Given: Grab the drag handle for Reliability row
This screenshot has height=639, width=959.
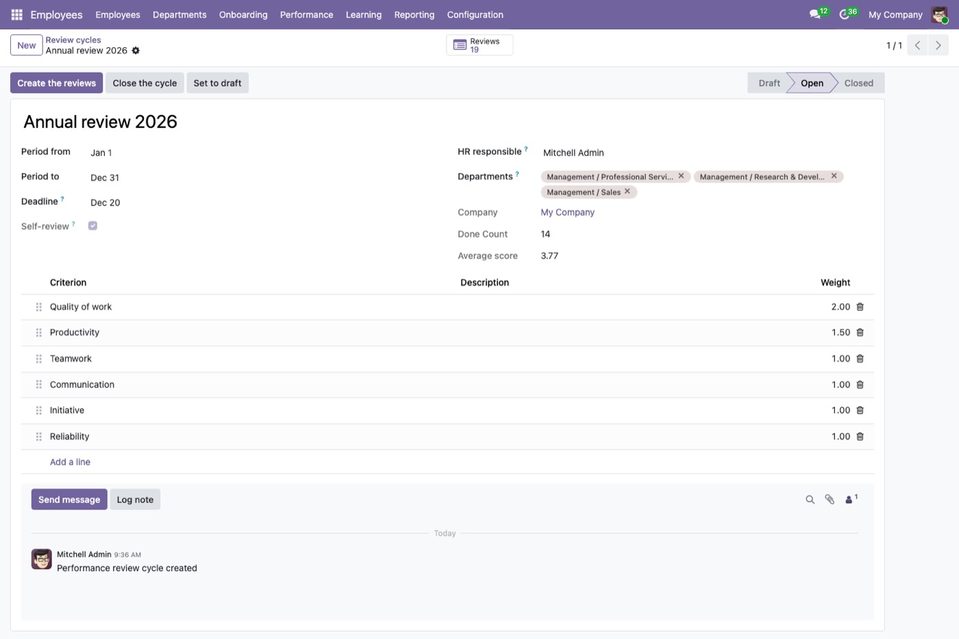Looking at the screenshot, I should pyautogui.click(x=39, y=437).
